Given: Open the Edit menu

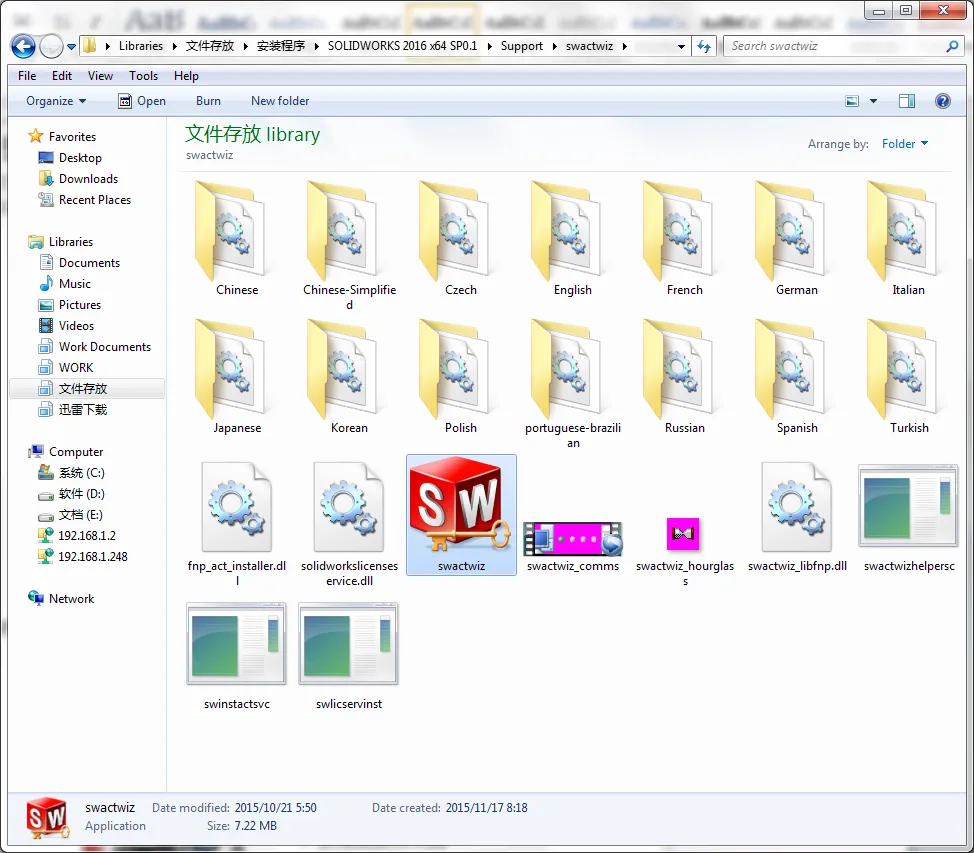Looking at the screenshot, I should pos(61,76).
